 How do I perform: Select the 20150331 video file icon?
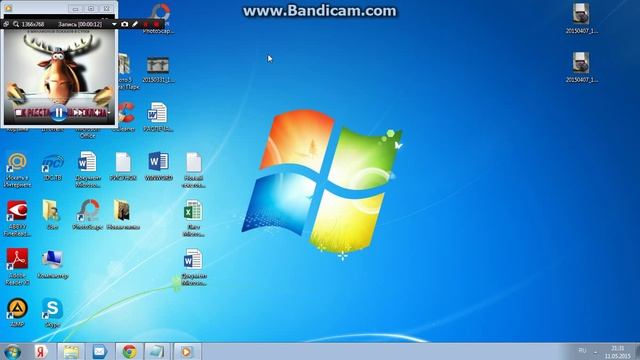coord(158,69)
